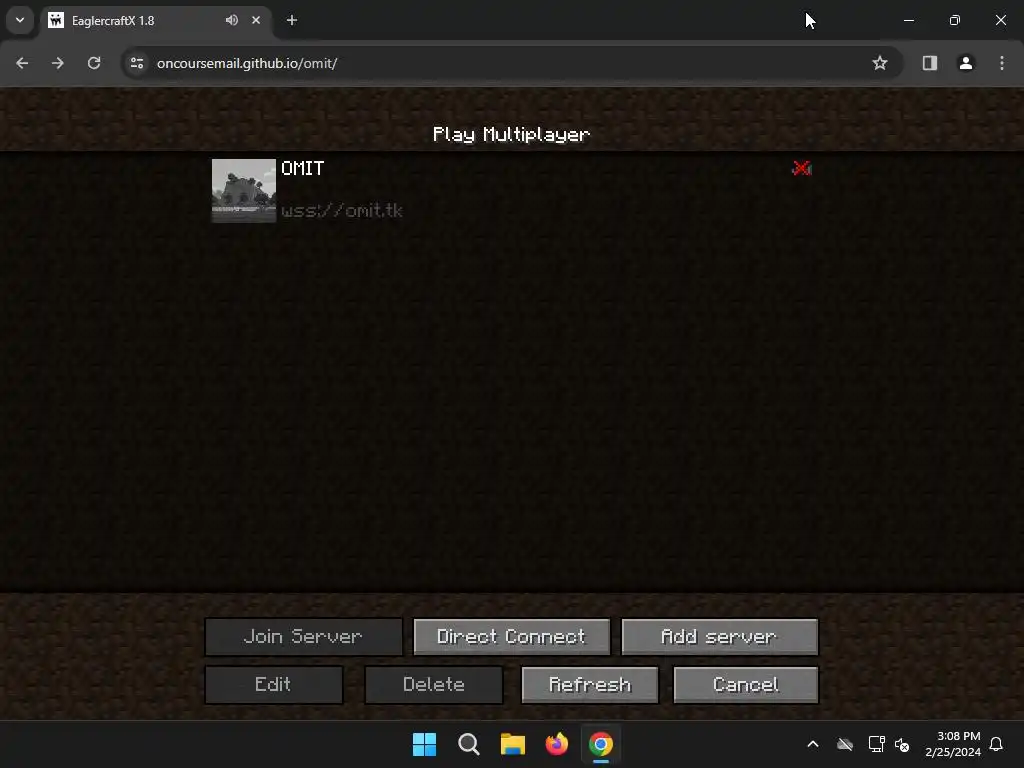Reload the current page
This screenshot has height=768, width=1024.
click(x=94, y=63)
